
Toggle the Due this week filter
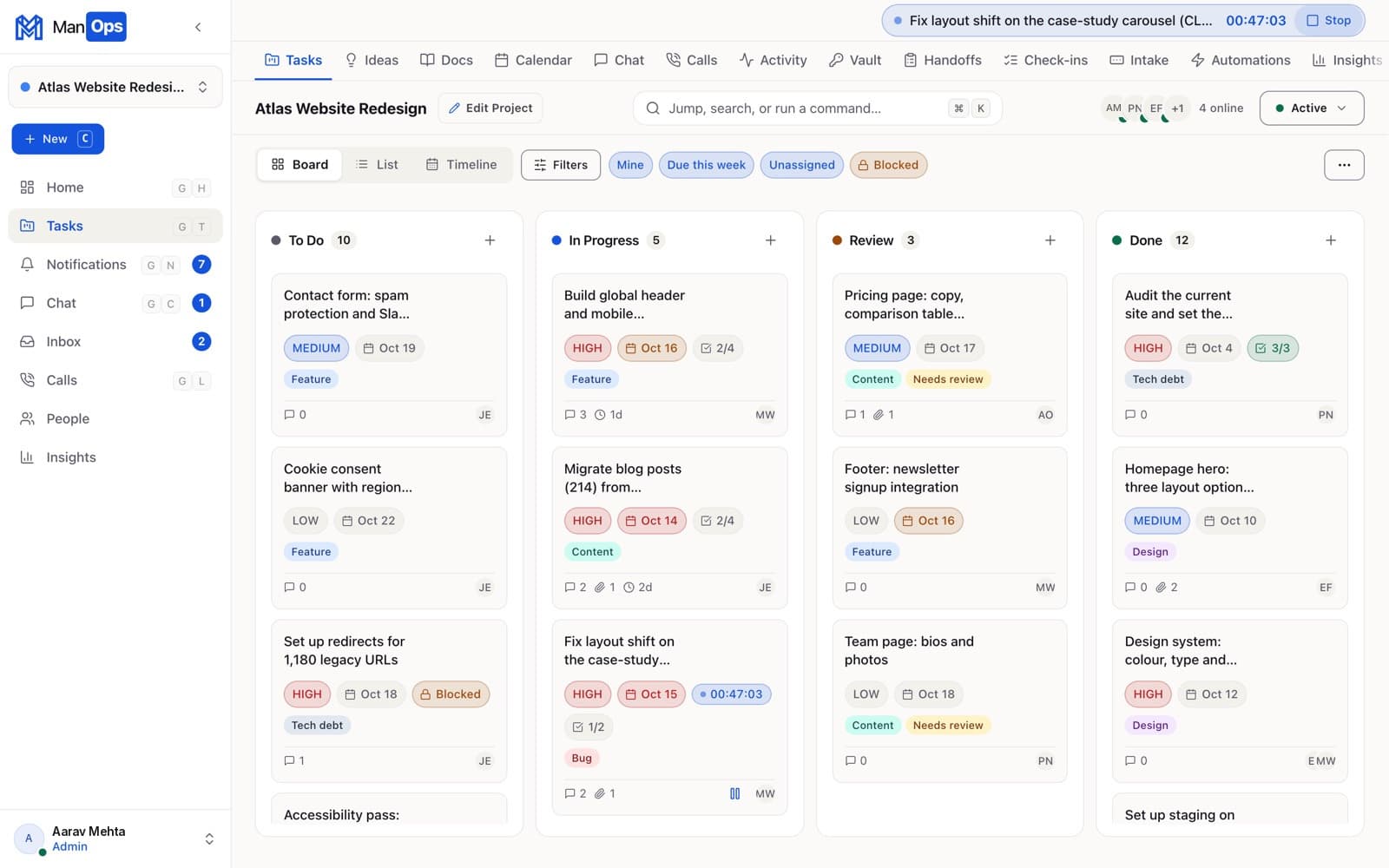(x=707, y=165)
